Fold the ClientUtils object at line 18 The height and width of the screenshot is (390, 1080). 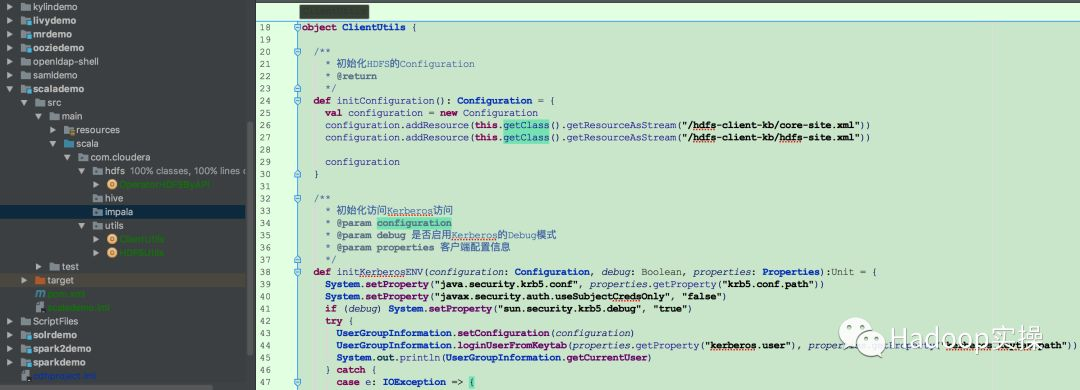[x=298, y=28]
